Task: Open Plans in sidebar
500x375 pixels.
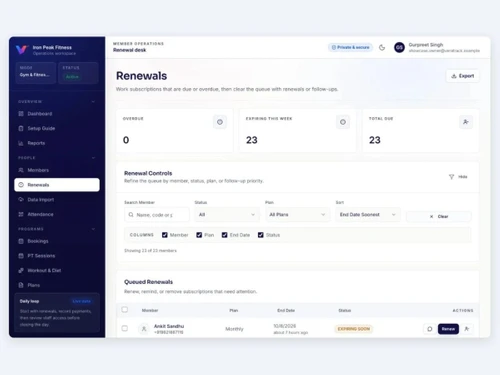Action: click(57, 285)
